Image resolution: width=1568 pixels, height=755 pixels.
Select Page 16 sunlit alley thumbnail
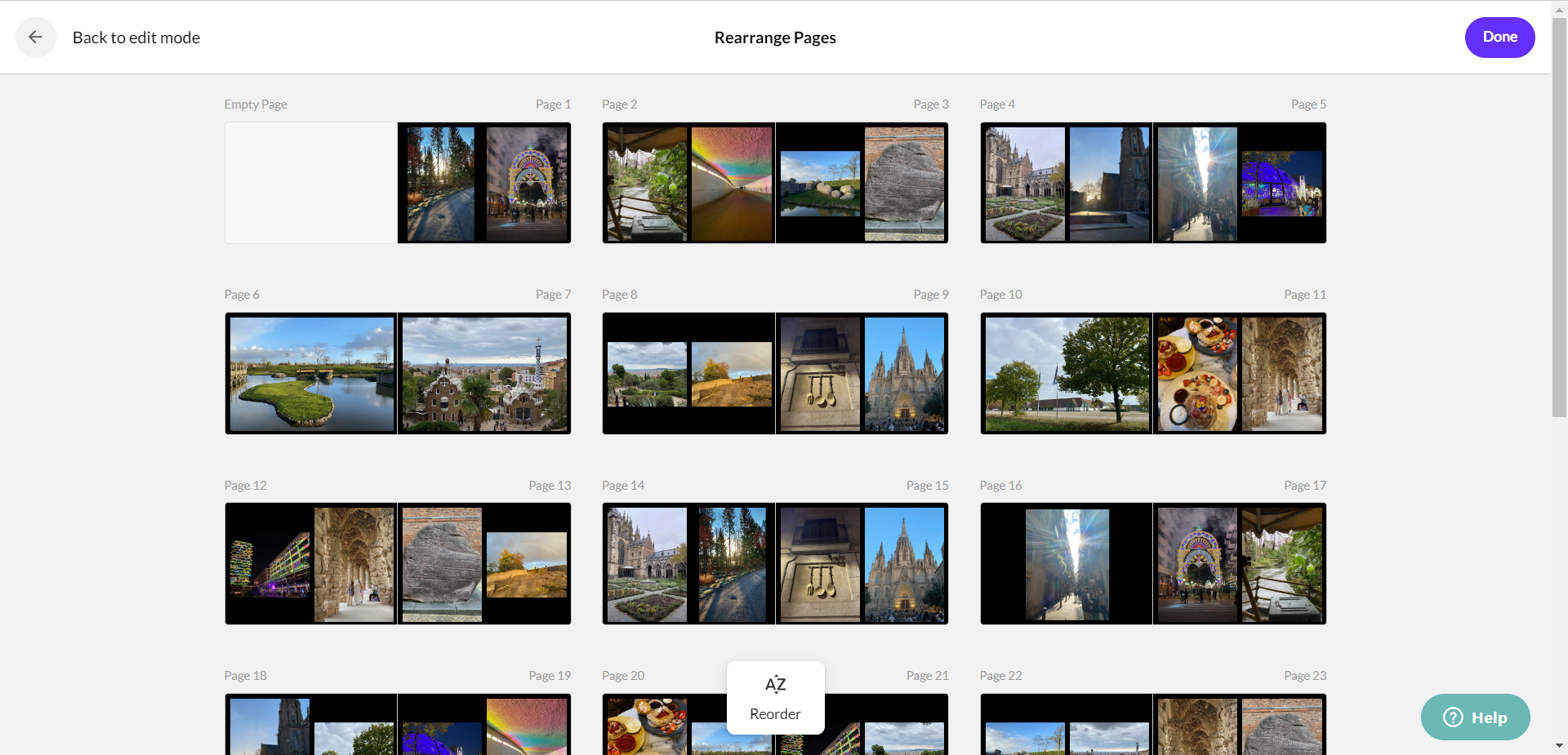pyautogui.click(x=1067, y=564)
